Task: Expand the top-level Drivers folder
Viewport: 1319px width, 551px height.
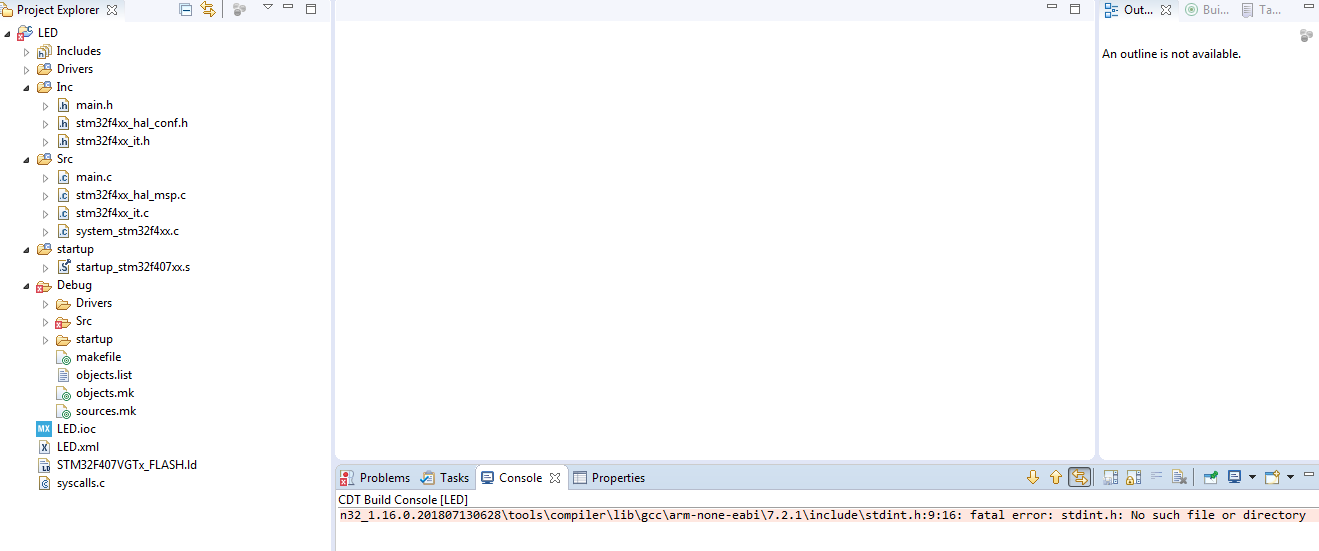Action: tap(27, 69)
